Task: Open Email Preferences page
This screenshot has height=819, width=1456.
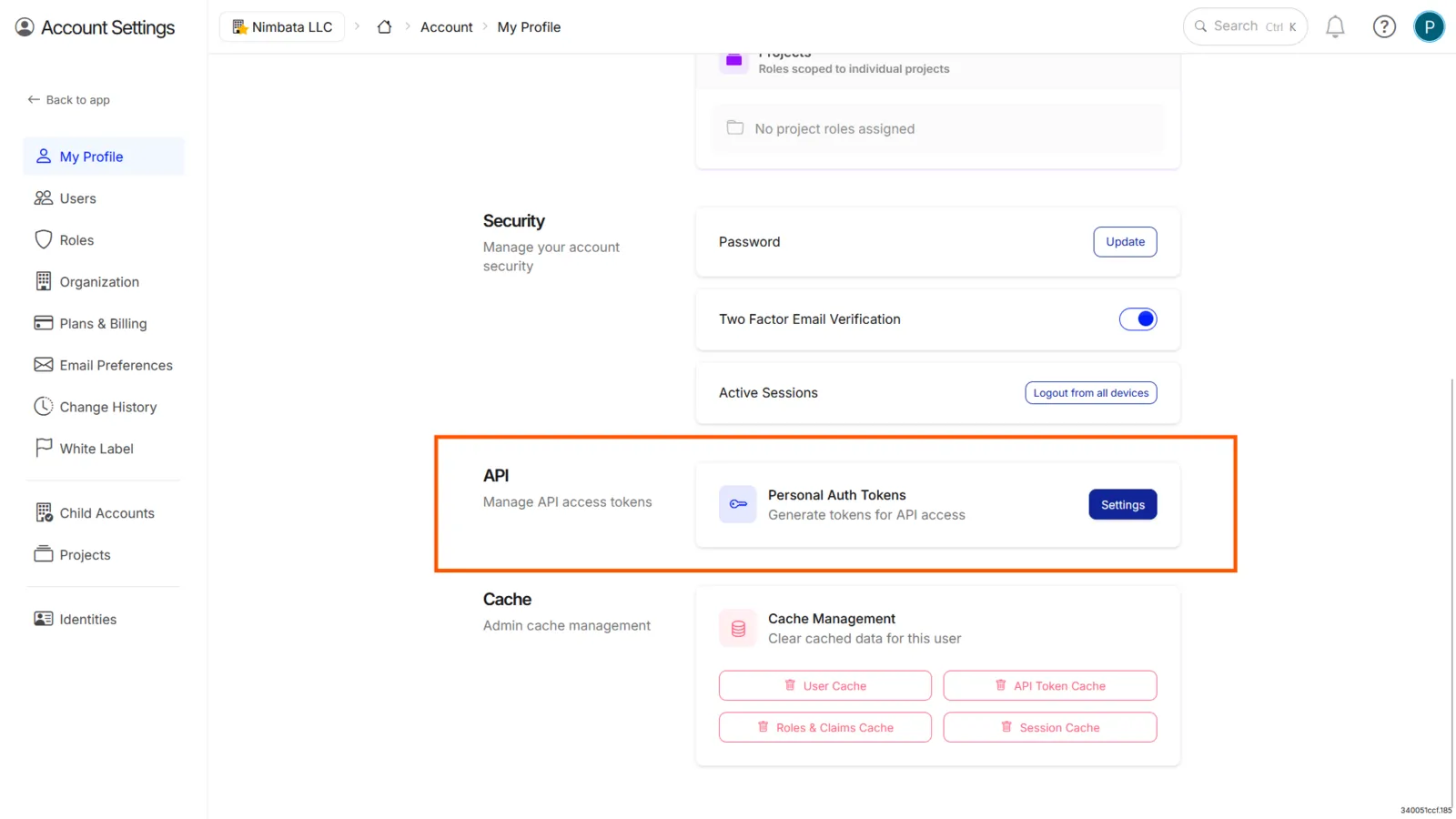Action: [104, 365]
